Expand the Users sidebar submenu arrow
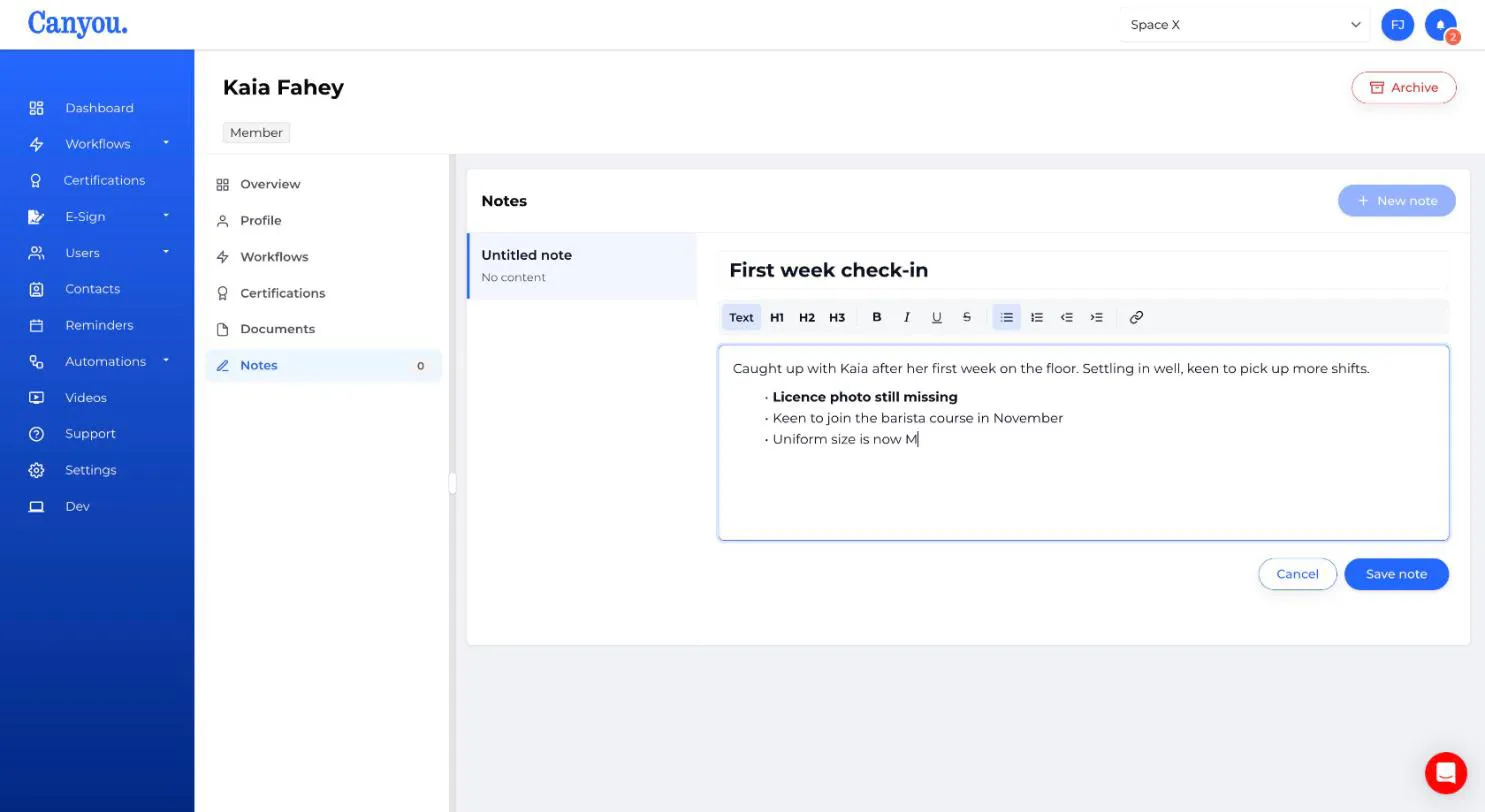 click(166, 252)
